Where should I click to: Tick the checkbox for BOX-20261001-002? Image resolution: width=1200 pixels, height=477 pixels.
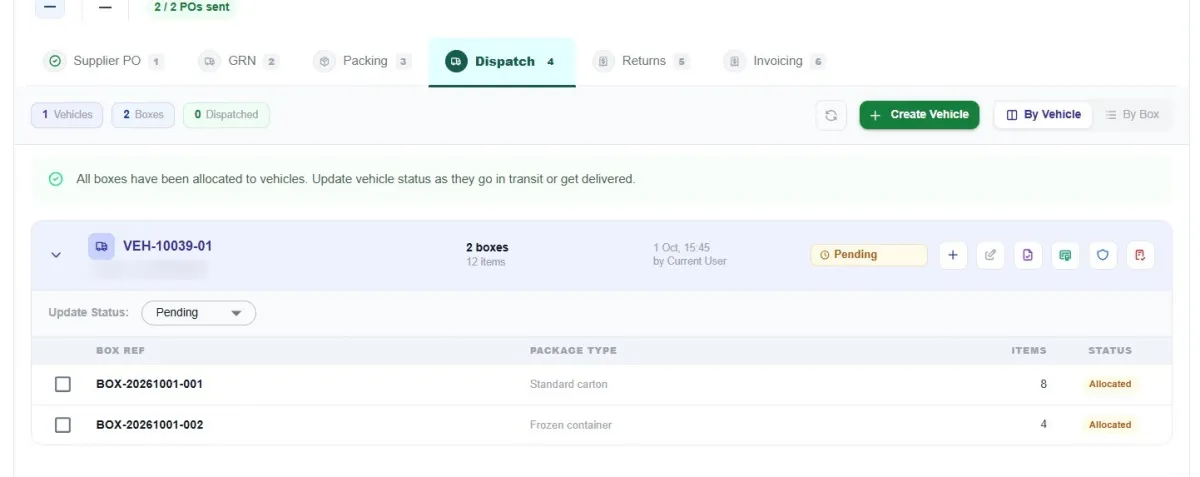63,425
